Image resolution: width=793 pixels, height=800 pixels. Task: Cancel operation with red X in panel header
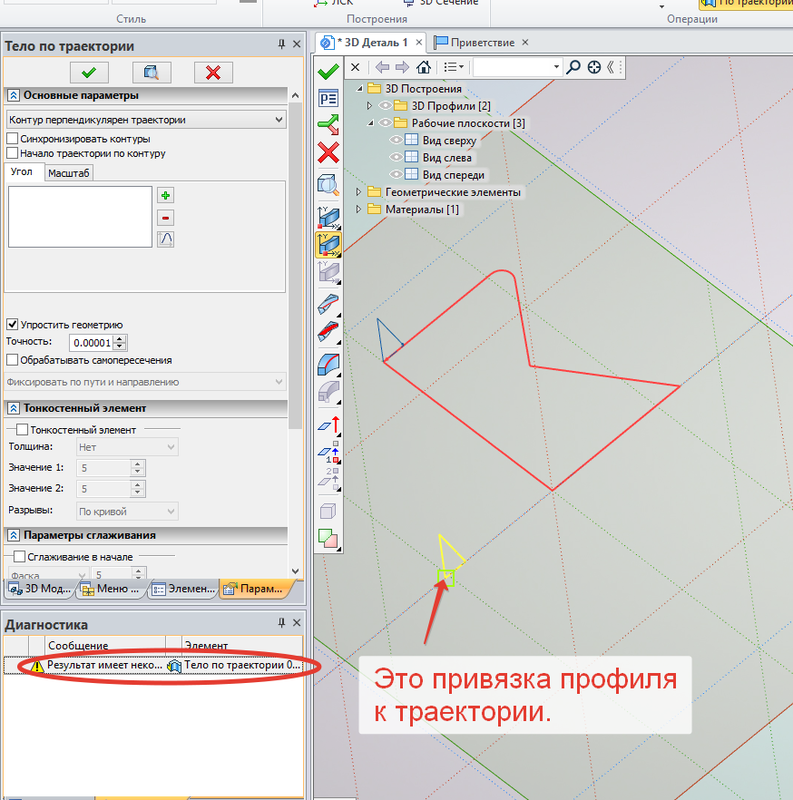tap(212, 72)
